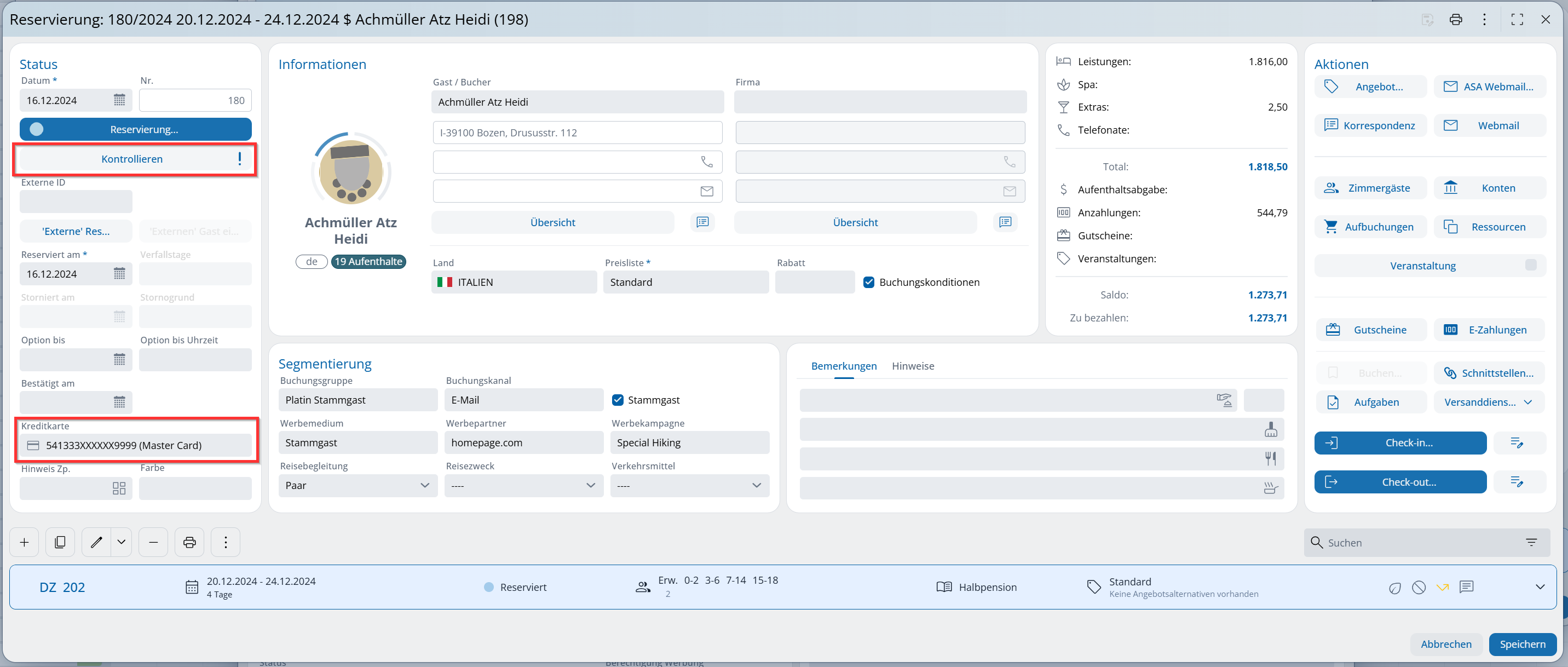Click the comment icon in DZ 202 row

pos(1467,587)
